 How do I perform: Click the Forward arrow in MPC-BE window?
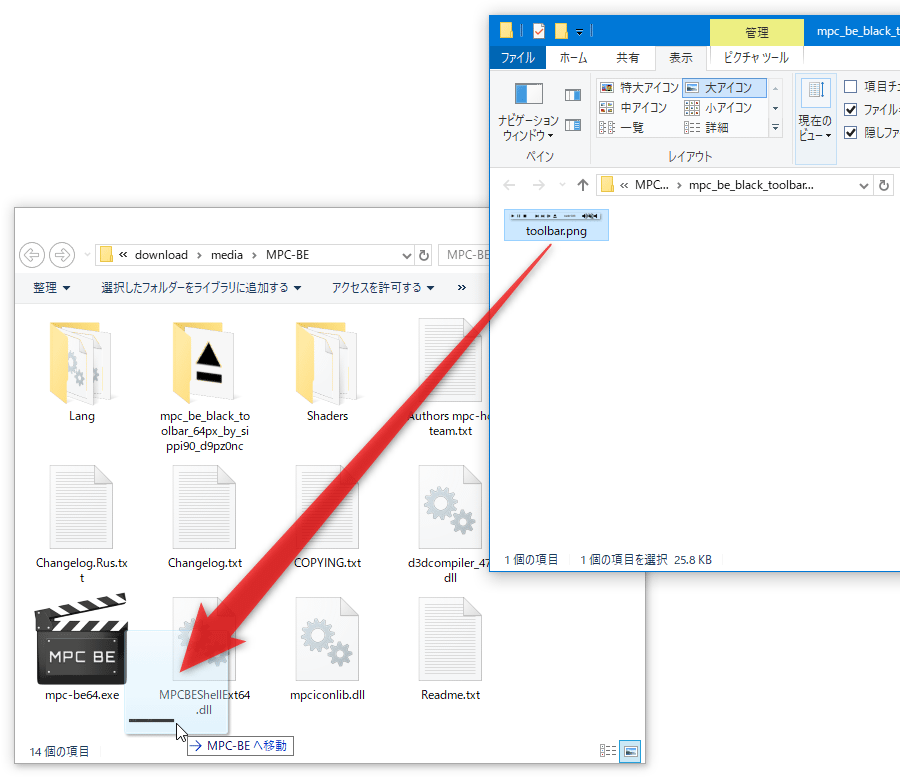click(x=62, y=255)
